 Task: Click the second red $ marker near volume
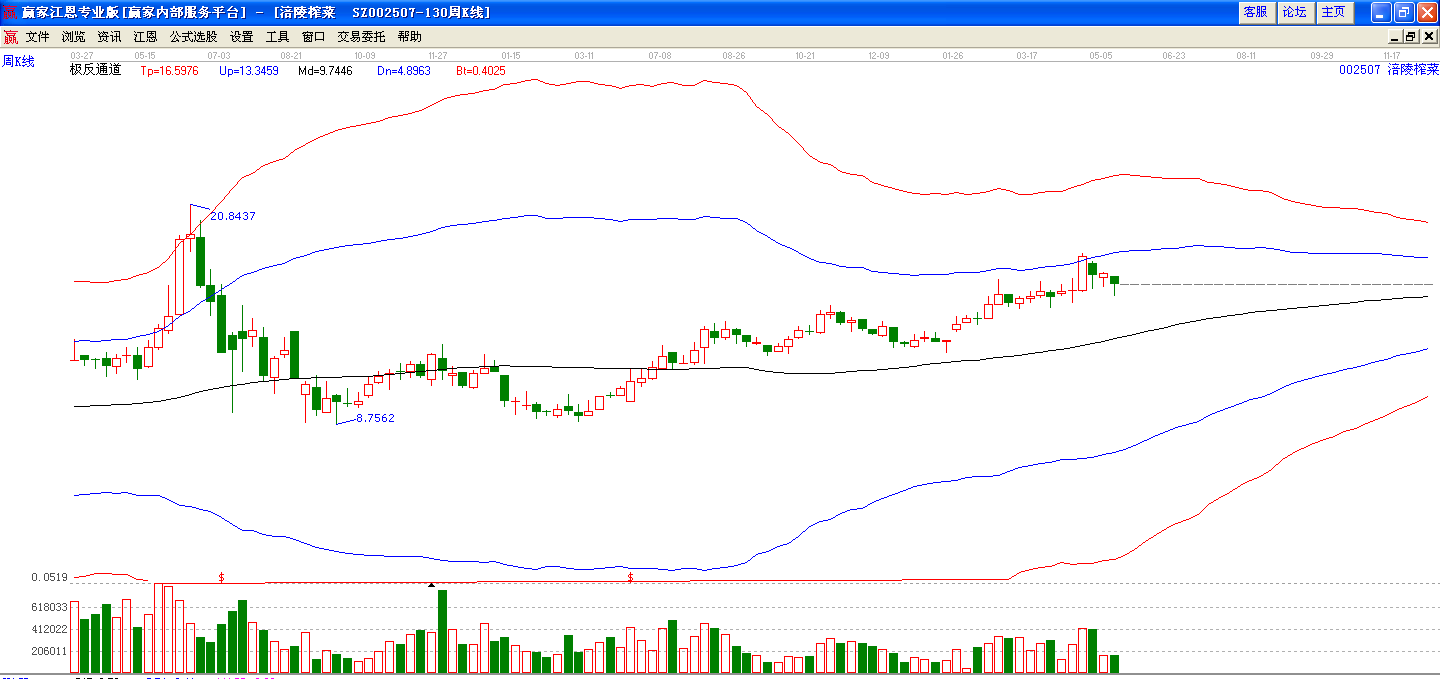click(630, 578)
